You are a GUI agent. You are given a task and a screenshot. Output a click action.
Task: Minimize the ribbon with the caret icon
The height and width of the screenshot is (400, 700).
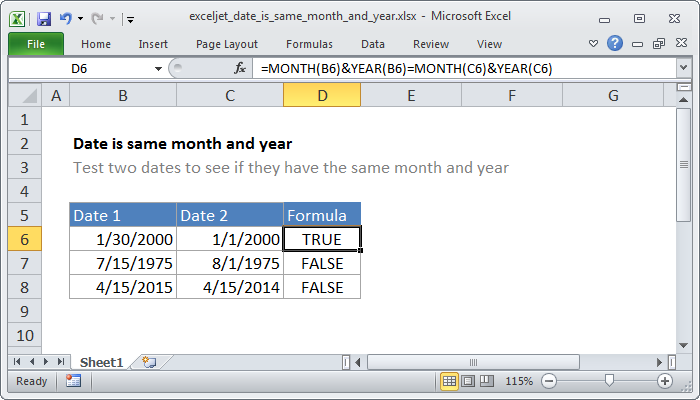pyautogui.click(x=593, y=44)
